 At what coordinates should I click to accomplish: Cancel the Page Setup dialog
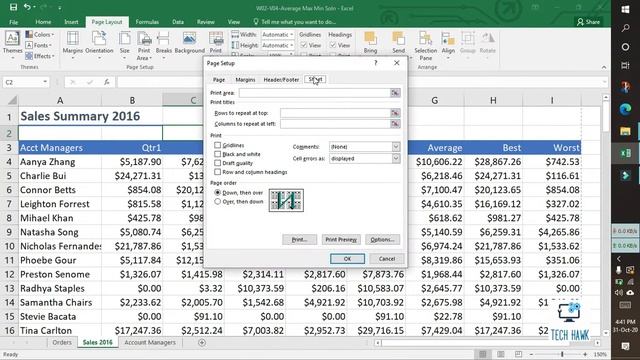click(x=387, y=259)
